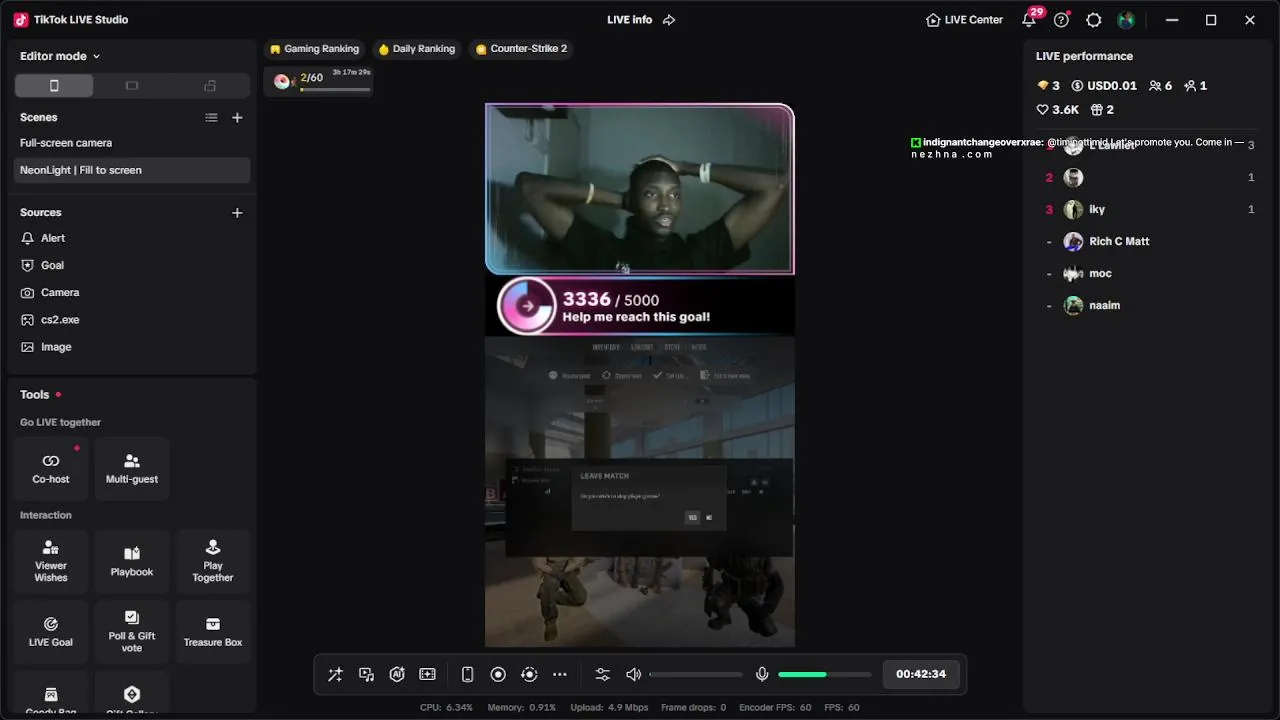Select the Goal source

pos(132,265)
